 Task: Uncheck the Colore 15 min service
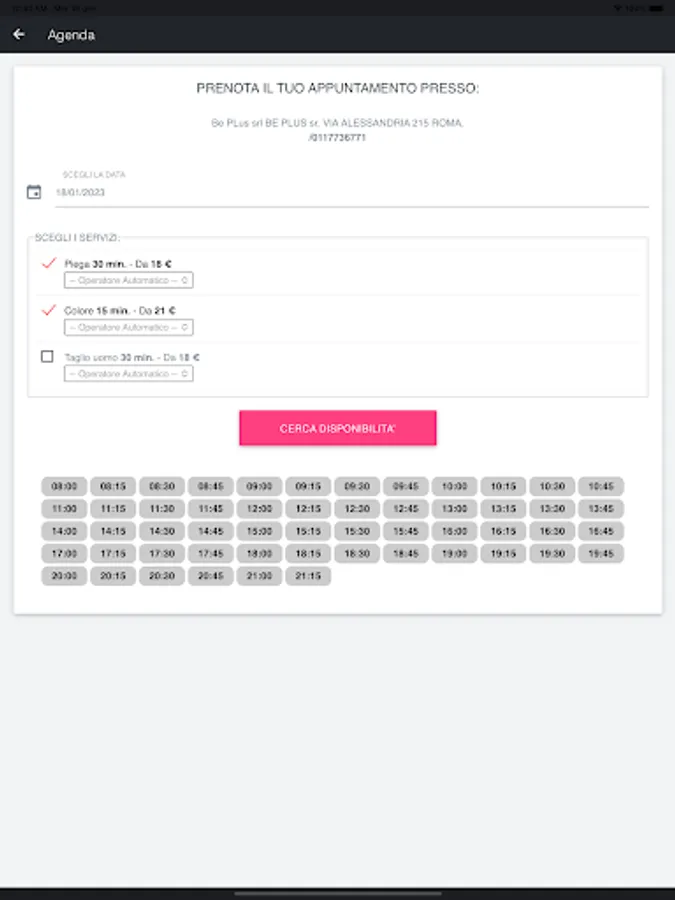pos(48,311)
